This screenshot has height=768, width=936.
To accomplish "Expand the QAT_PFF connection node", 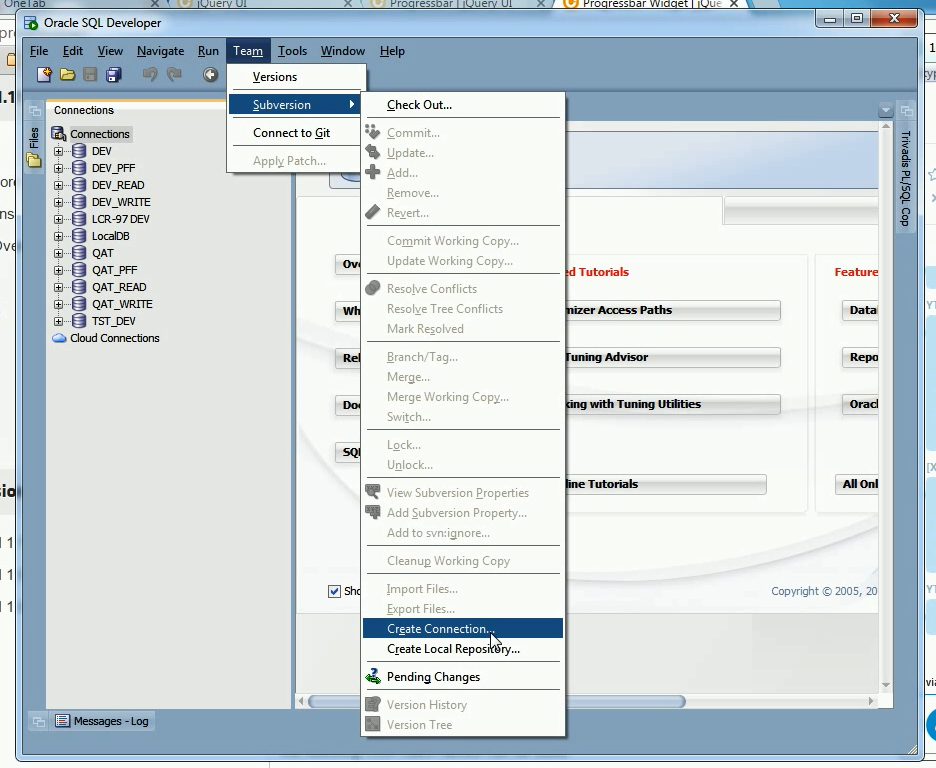I will click(x=58, y=270).
